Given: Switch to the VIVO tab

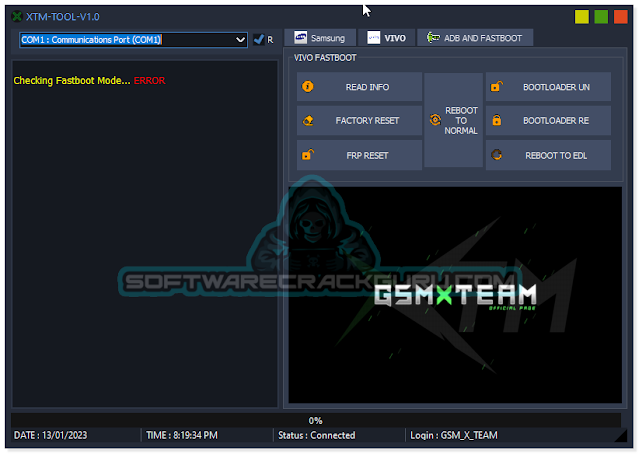Looking at the screenshot, I should (387, 38).
